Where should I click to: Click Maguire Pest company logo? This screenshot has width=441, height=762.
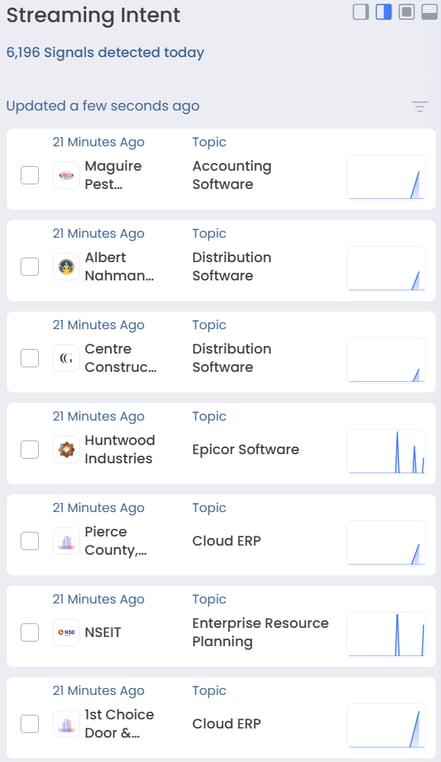click(x=66, y=175)
